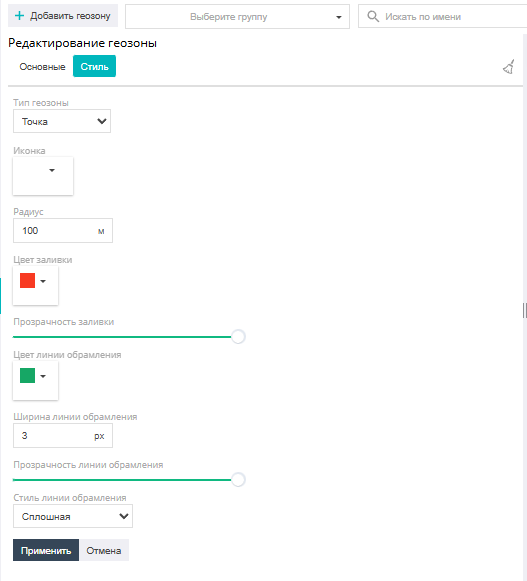Open the Иконка picker dropdown
The height and width of the screenshot is (581, 527).
(52, 170)
